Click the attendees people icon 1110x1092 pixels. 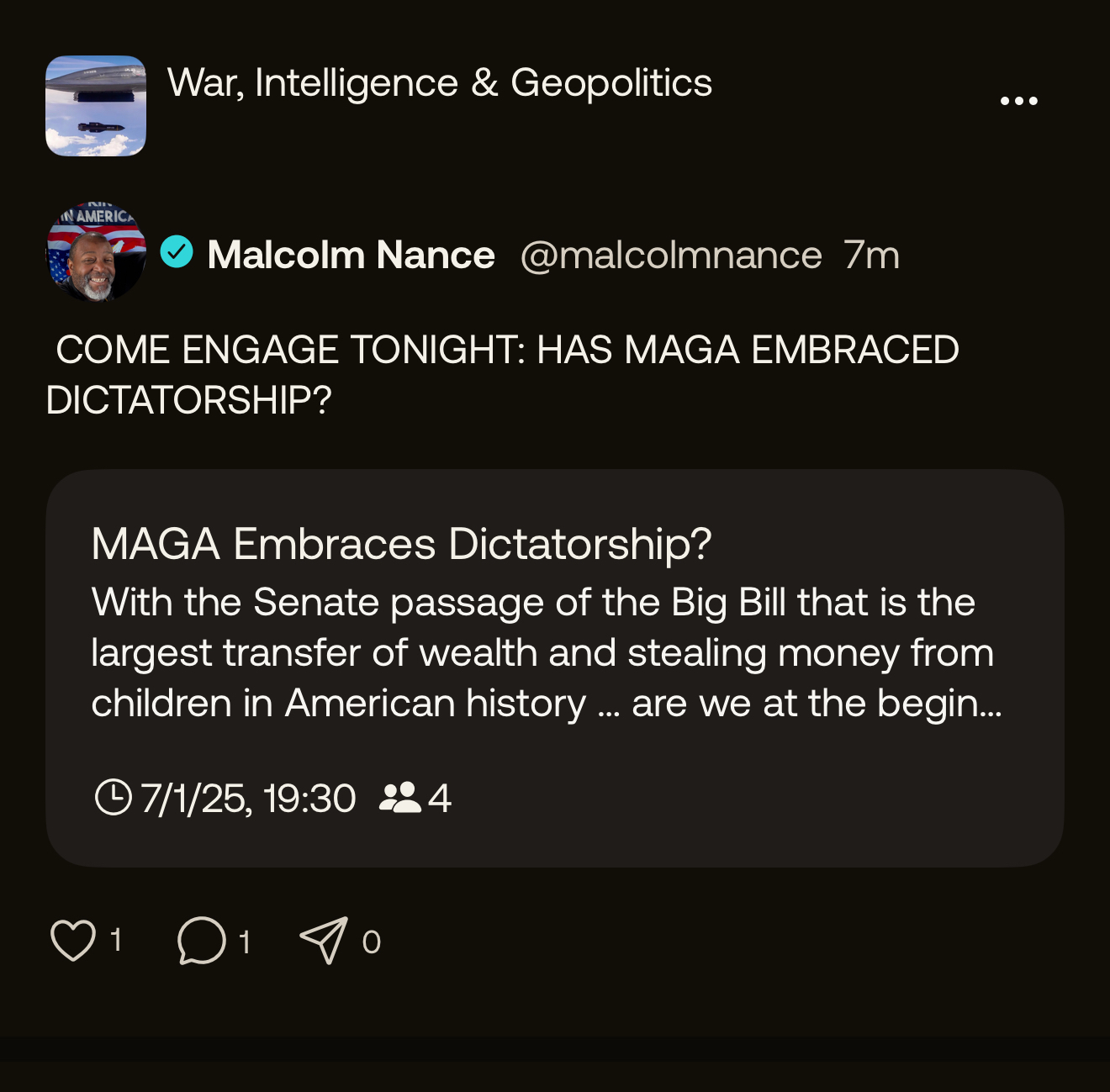[399, 797]
